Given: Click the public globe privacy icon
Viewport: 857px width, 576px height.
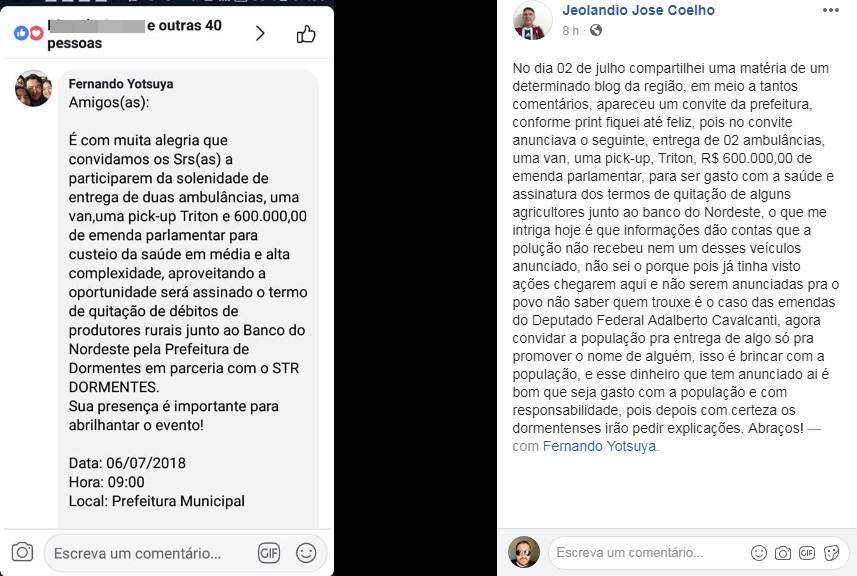Looking at the screenshot, I should click(x=596, y=31).
